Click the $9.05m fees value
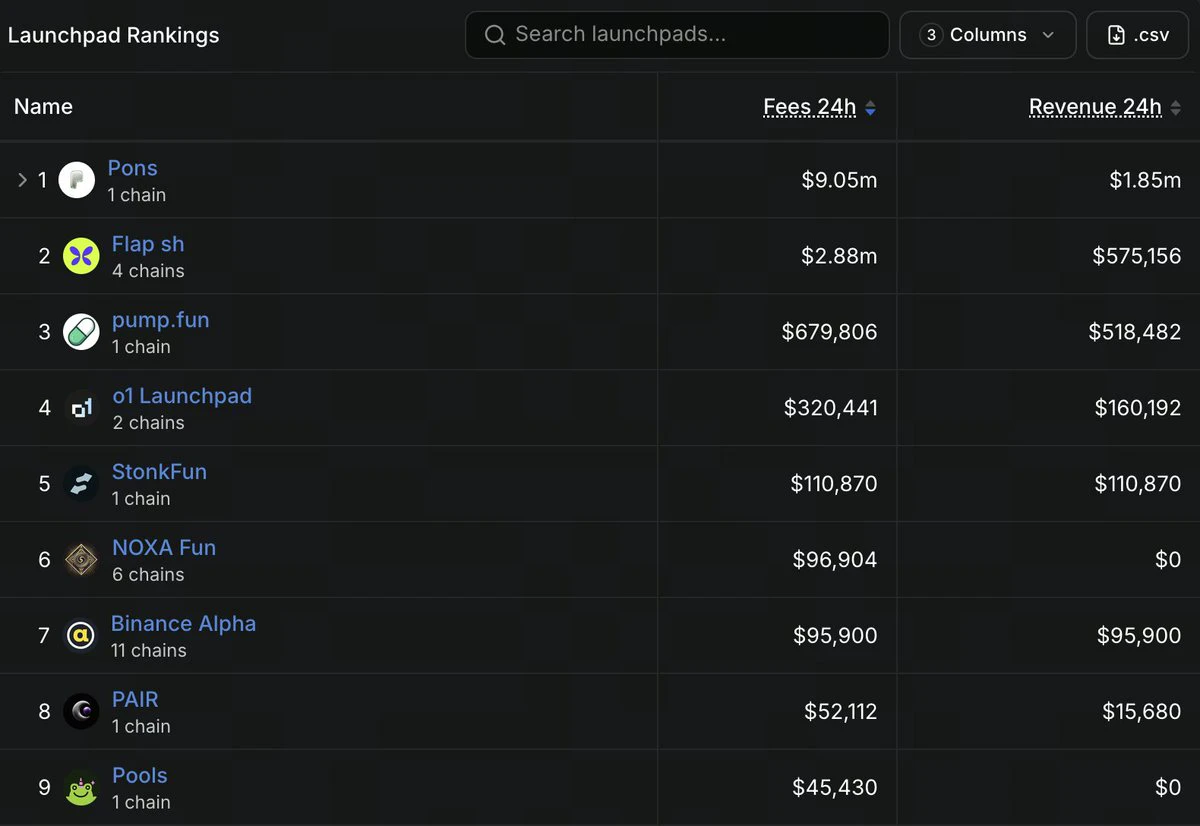Viewport: 1200px width, 826px height. point(839,180)
